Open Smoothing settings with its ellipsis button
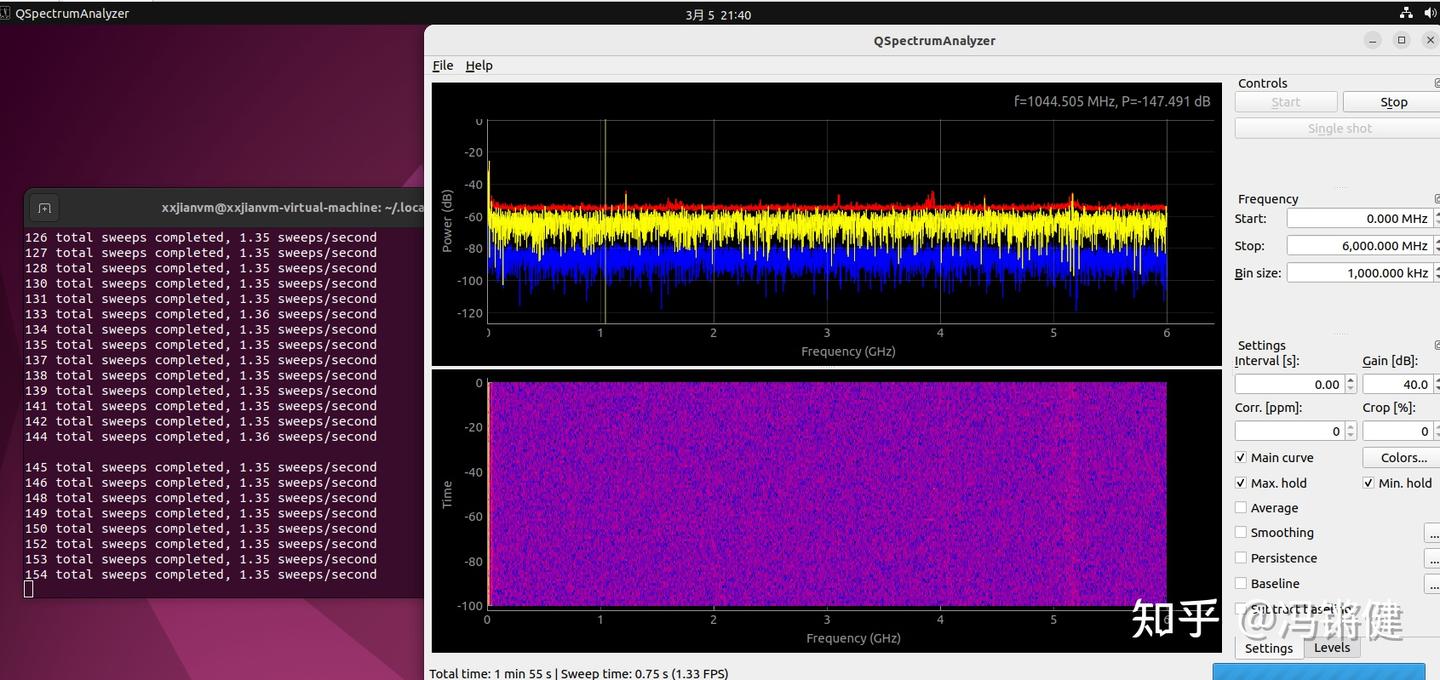 (x=1432, y=533)
